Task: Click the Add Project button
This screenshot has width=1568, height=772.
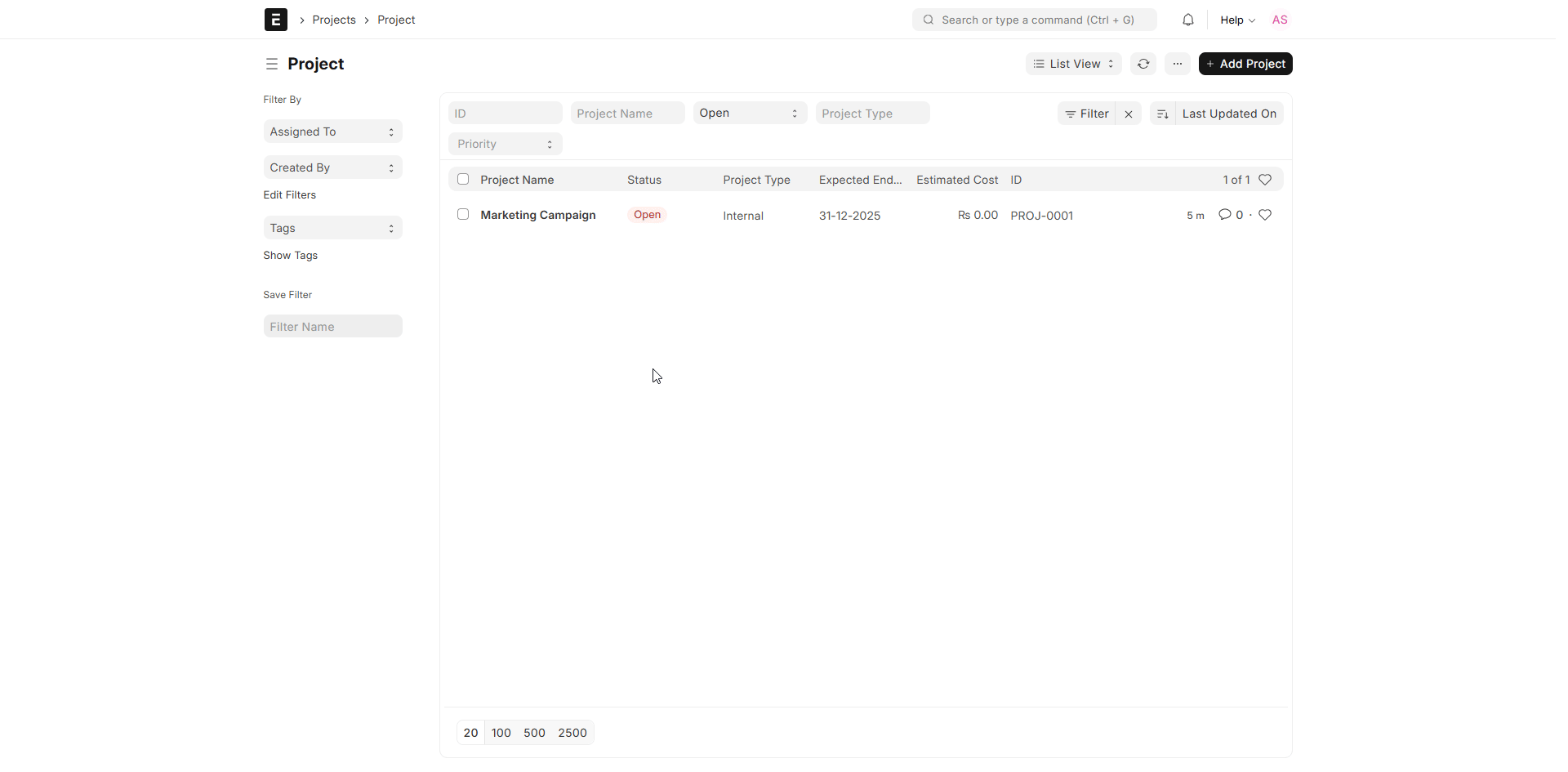Action: coord(1245,64)
